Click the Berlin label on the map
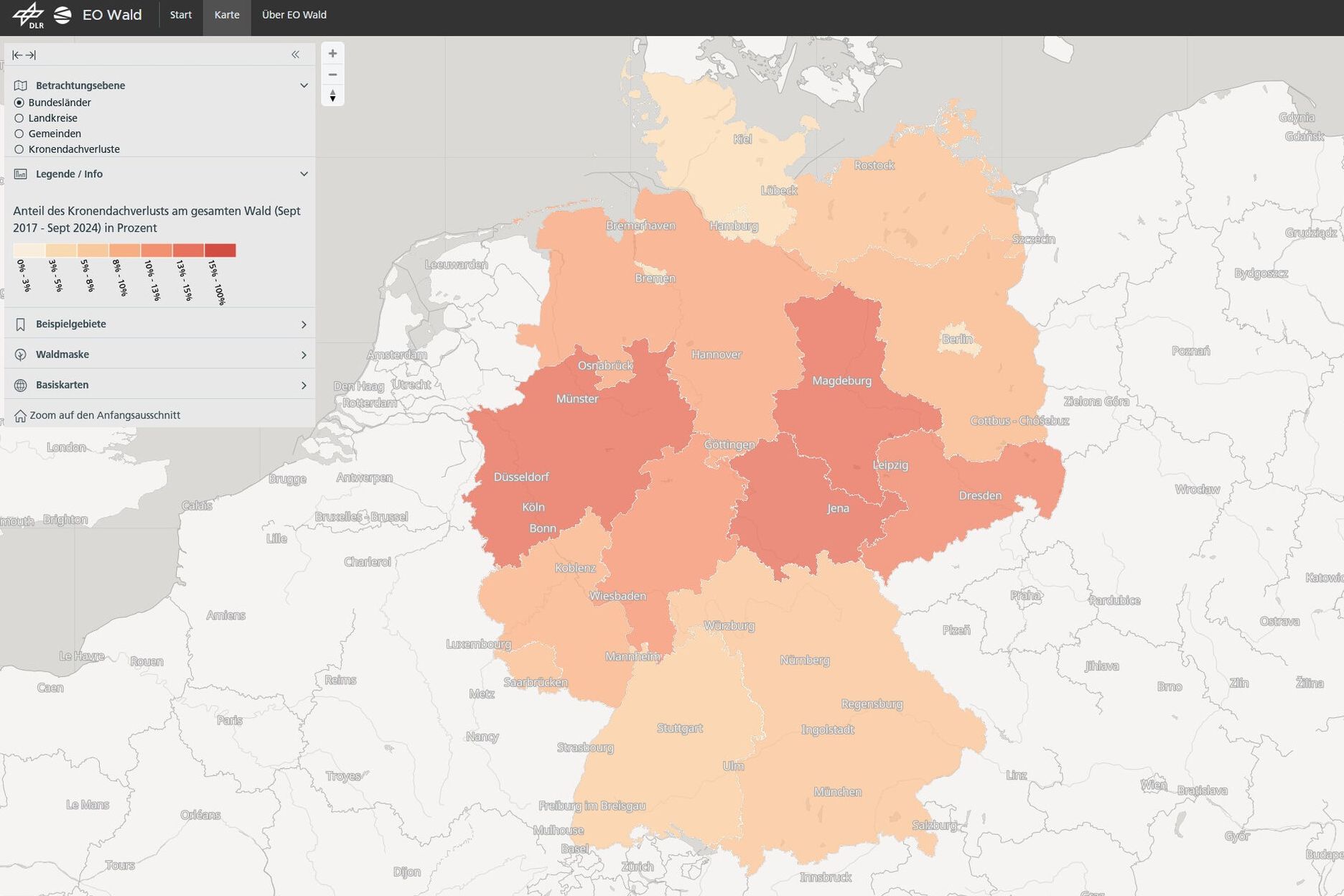 [957, 339]
